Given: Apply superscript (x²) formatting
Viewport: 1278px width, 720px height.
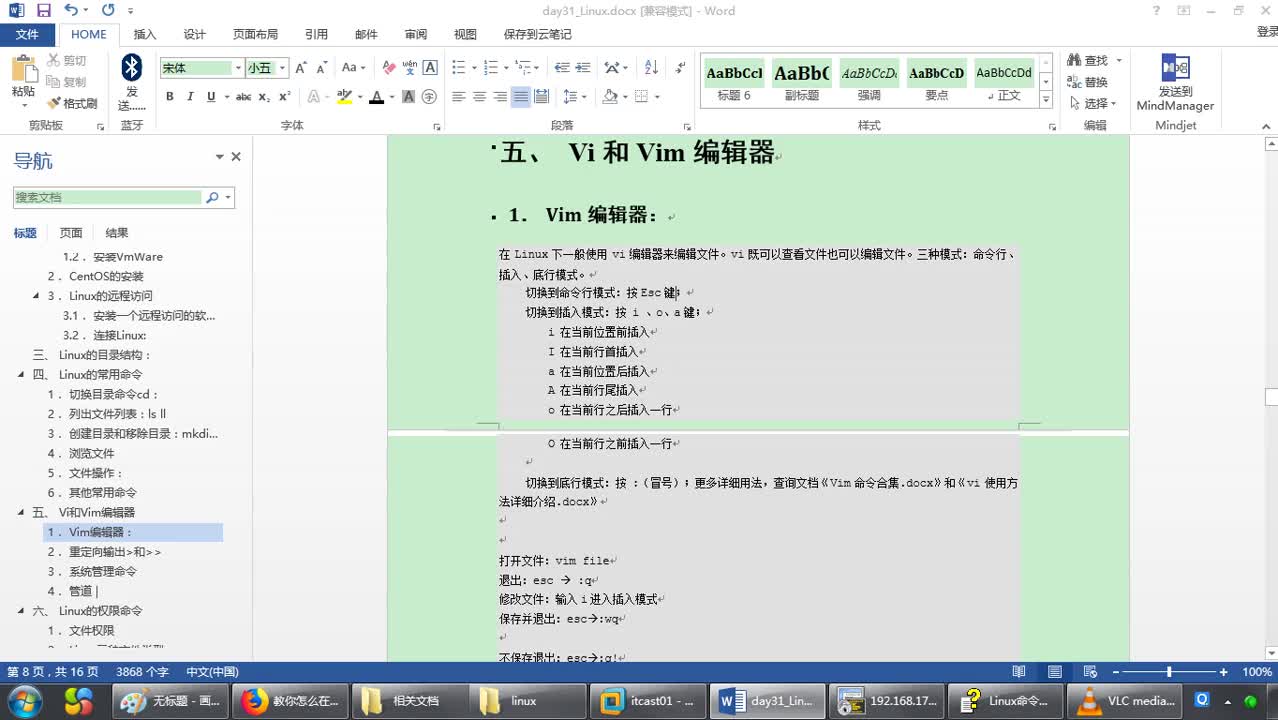Looking at the screenshot, I should coord(284,97).
